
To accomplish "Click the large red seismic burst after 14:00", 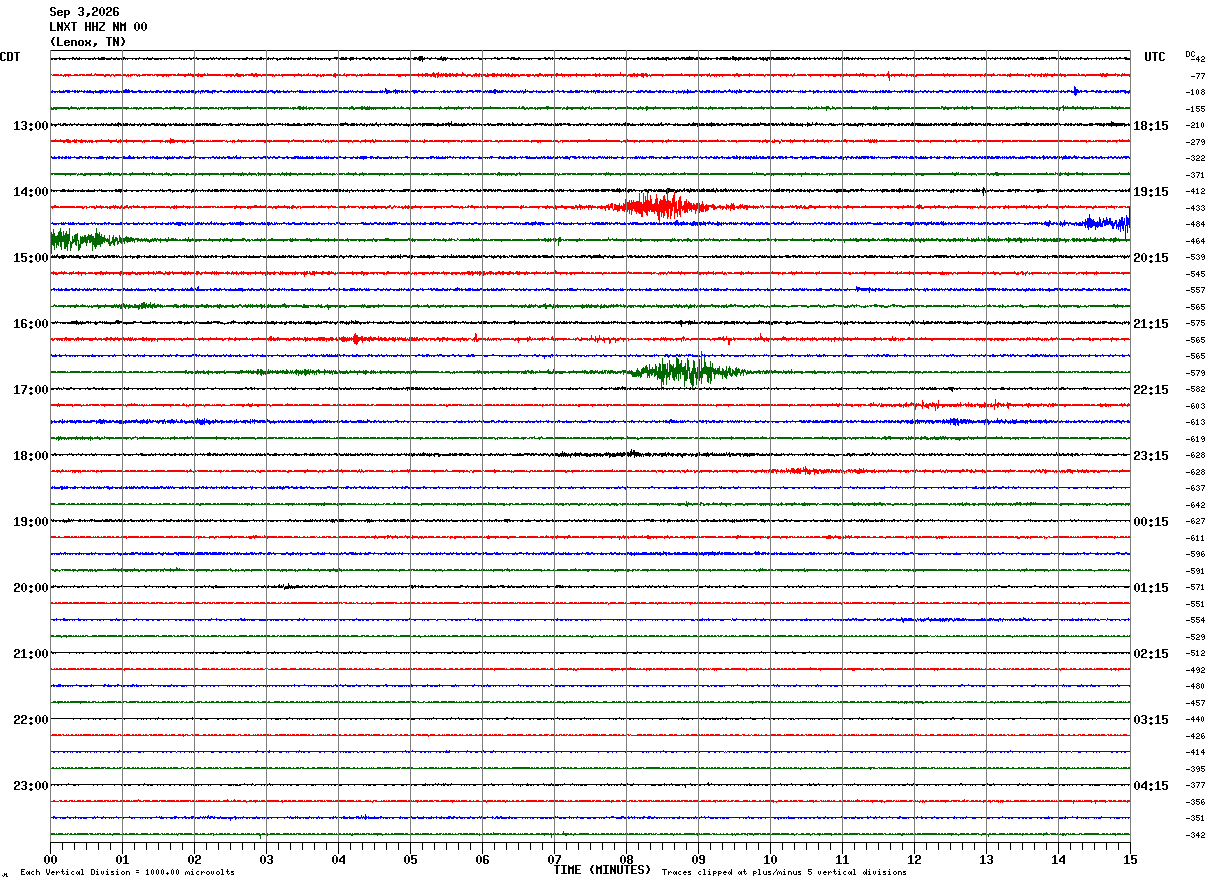I will point(661,207).
